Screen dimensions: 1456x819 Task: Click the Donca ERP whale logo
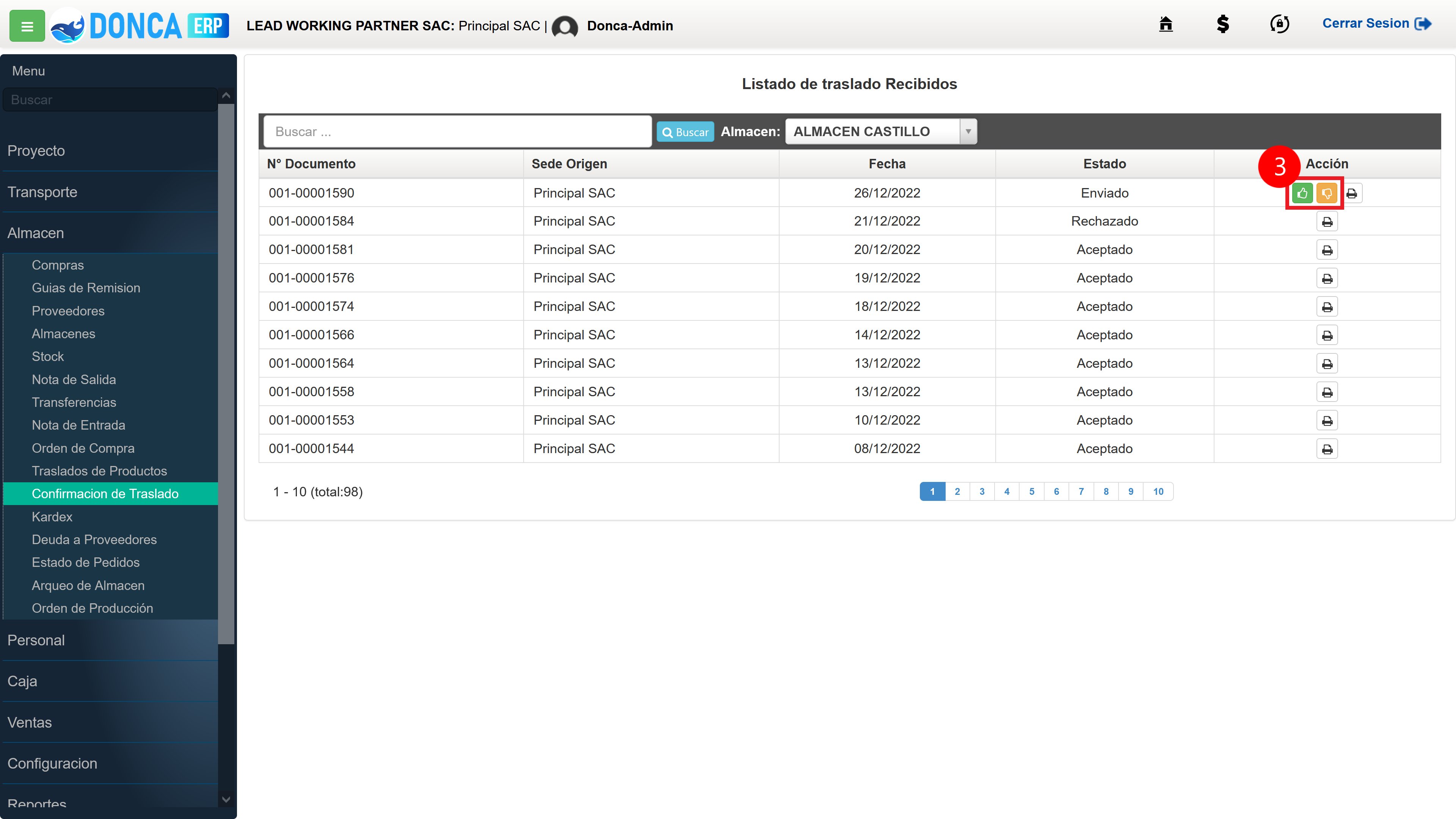pyautogui.click(x=67, y=26)
